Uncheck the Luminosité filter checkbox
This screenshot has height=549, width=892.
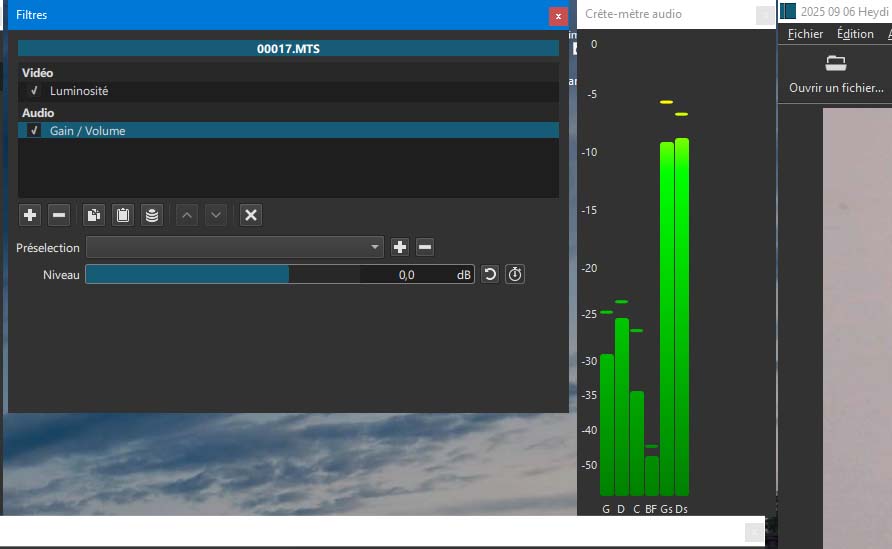point(34,91)
